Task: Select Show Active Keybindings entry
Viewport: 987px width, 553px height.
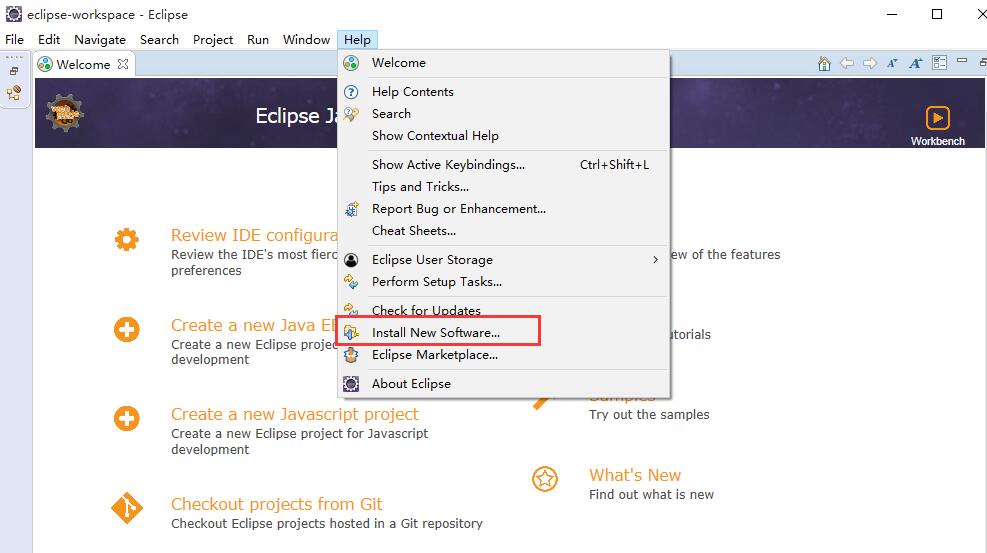Action: (x=504, y=165)
